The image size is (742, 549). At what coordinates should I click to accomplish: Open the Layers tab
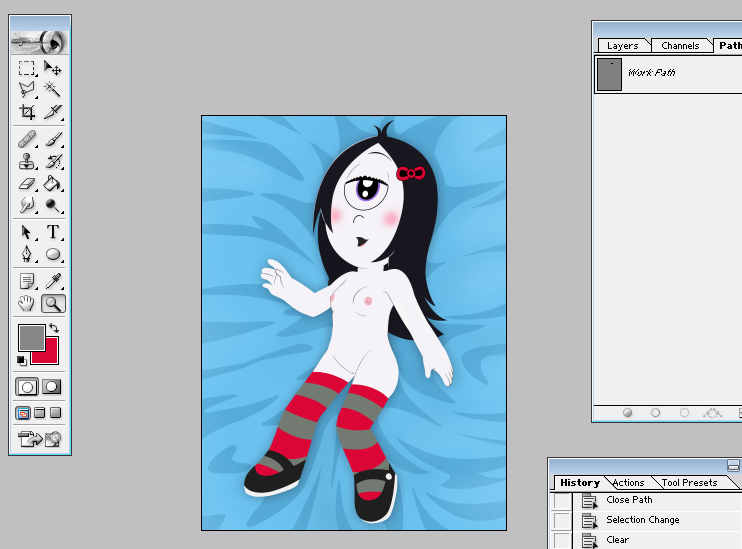point(622,46)
